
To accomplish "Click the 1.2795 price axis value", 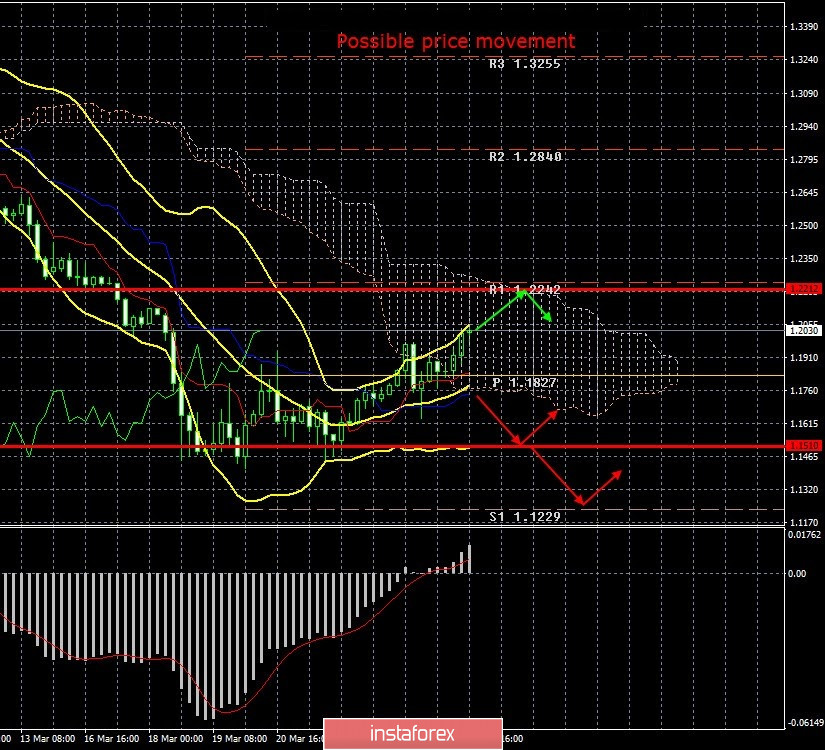I will pos(804,159).
